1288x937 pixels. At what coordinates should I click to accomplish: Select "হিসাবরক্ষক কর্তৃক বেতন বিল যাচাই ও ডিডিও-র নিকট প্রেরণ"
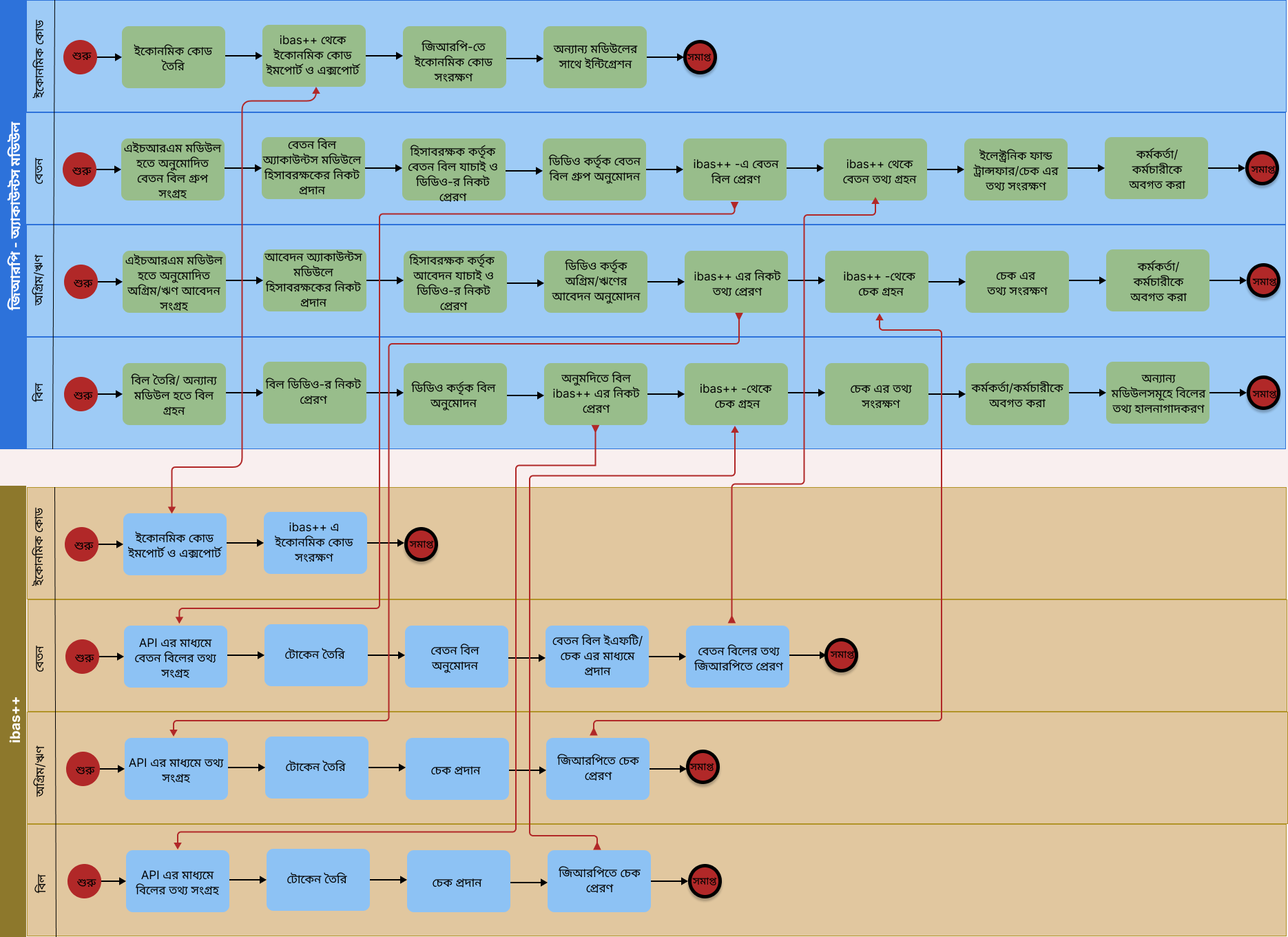click(454, 169)
